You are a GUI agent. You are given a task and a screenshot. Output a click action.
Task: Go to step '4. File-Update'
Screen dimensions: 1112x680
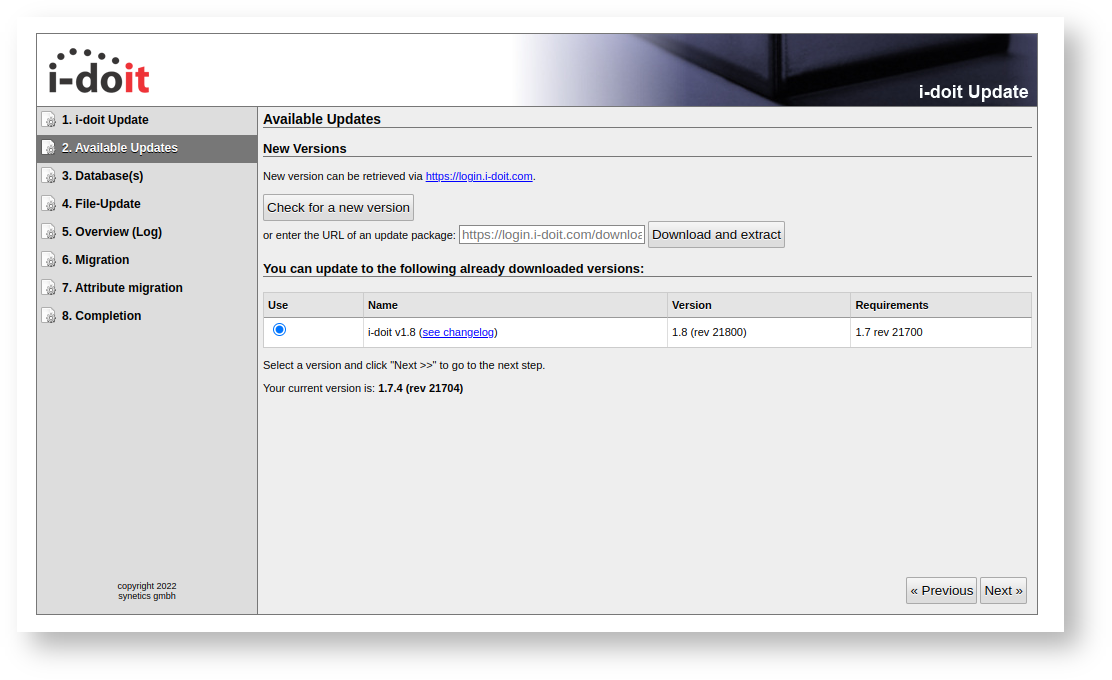(x=147, y=204)
